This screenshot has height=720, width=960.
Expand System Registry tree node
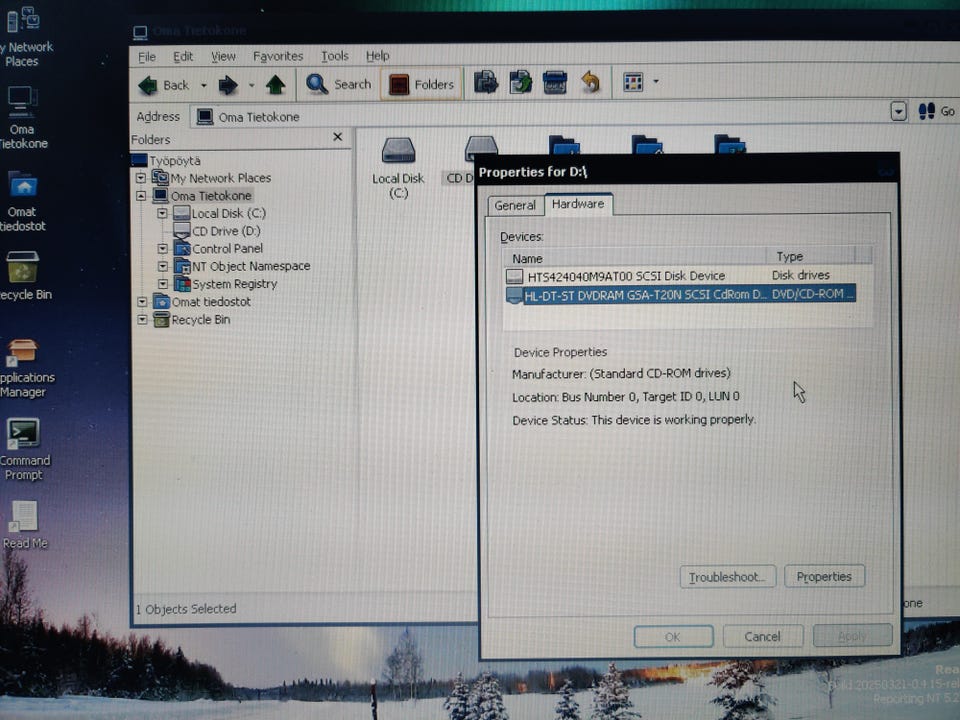tap(162, 284)
